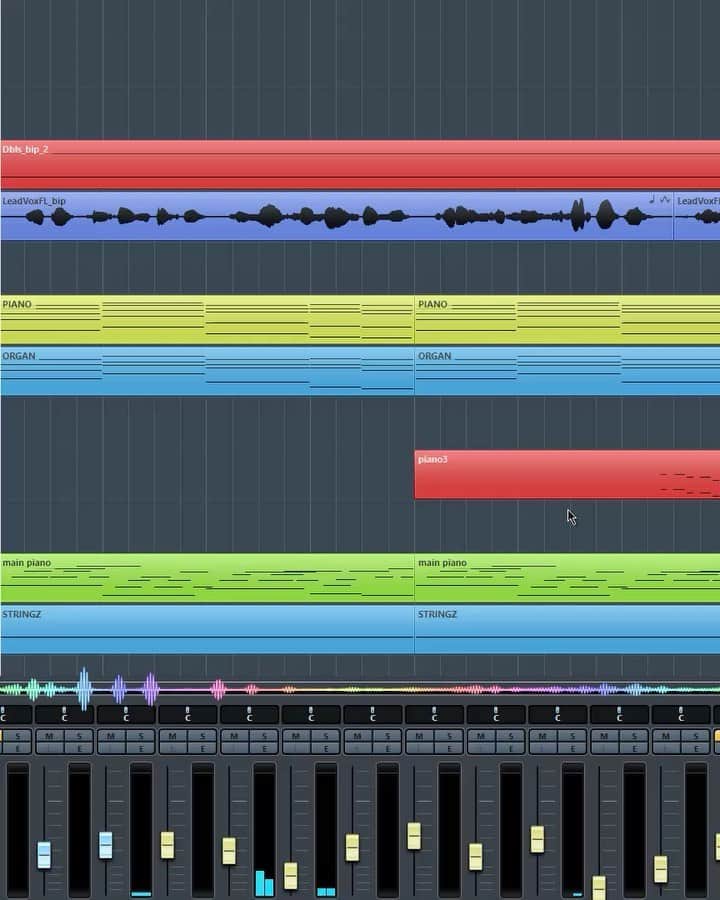Image resolution: width=720 pixels, height=900 pixels.
Task: Select the right PIANO MIDI part
Action: [567, 320]
